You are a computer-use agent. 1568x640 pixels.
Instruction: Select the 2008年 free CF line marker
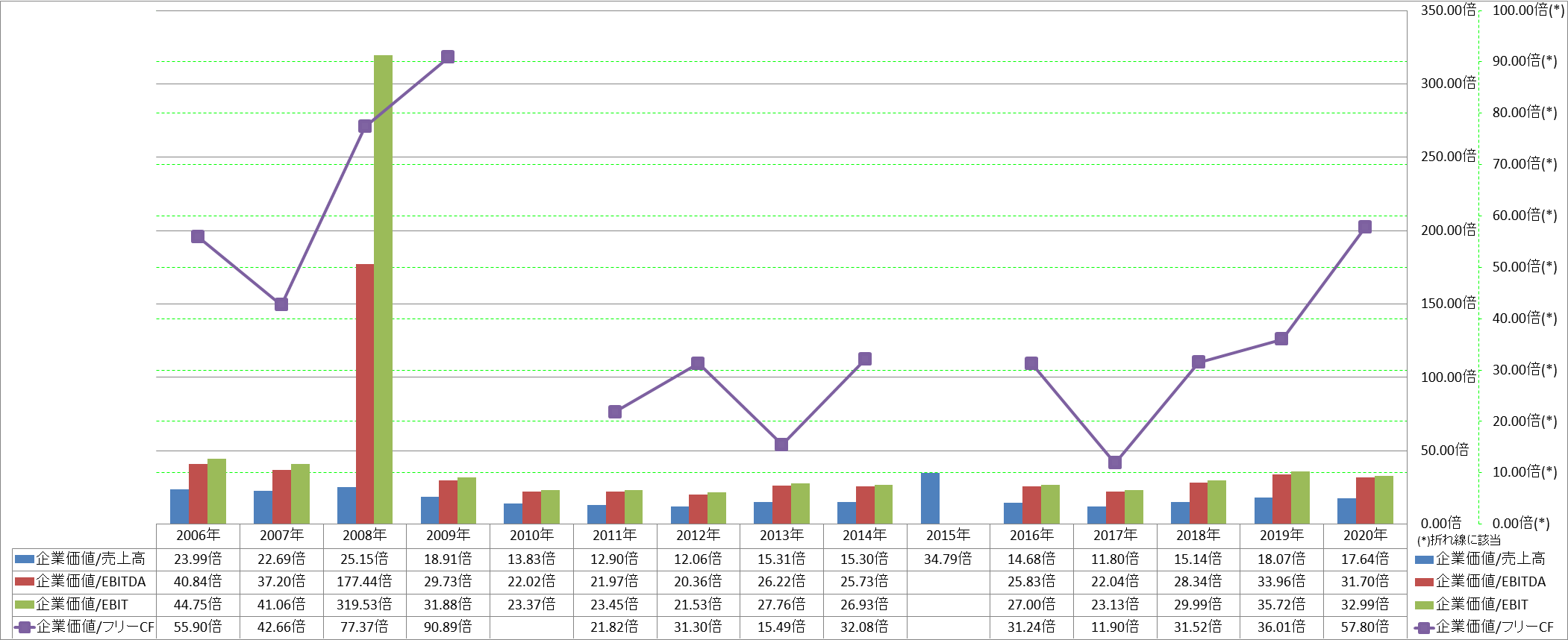coord(365,126)
